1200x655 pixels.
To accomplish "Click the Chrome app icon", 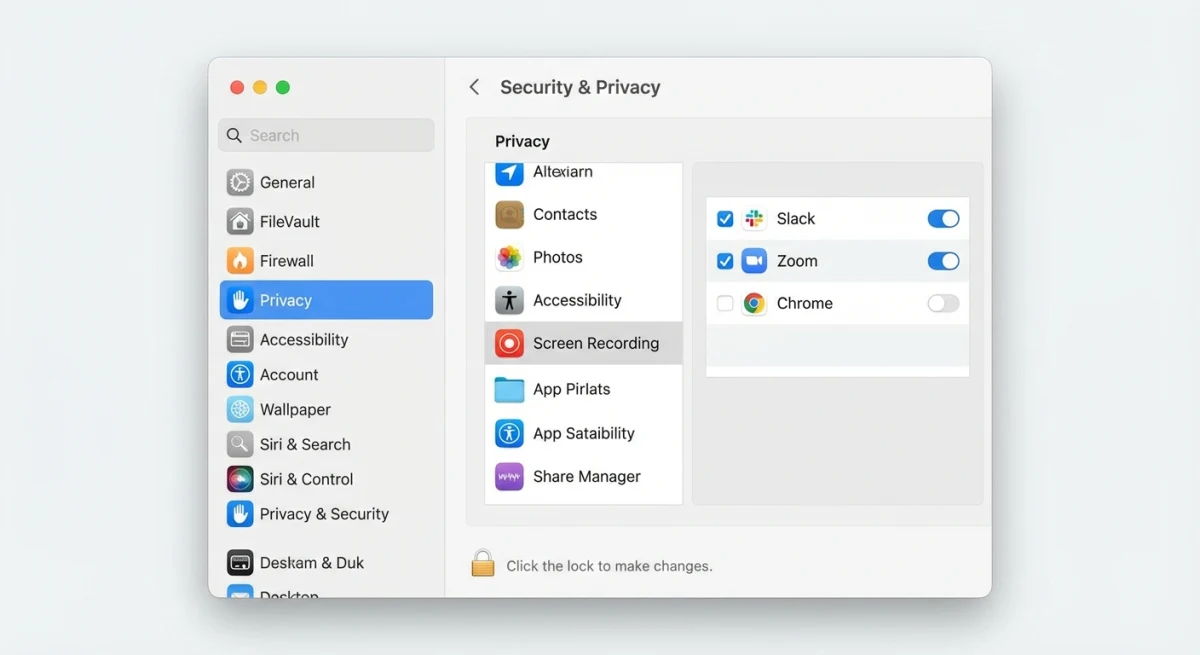I will pyautogui.click(x=754, y=303).
